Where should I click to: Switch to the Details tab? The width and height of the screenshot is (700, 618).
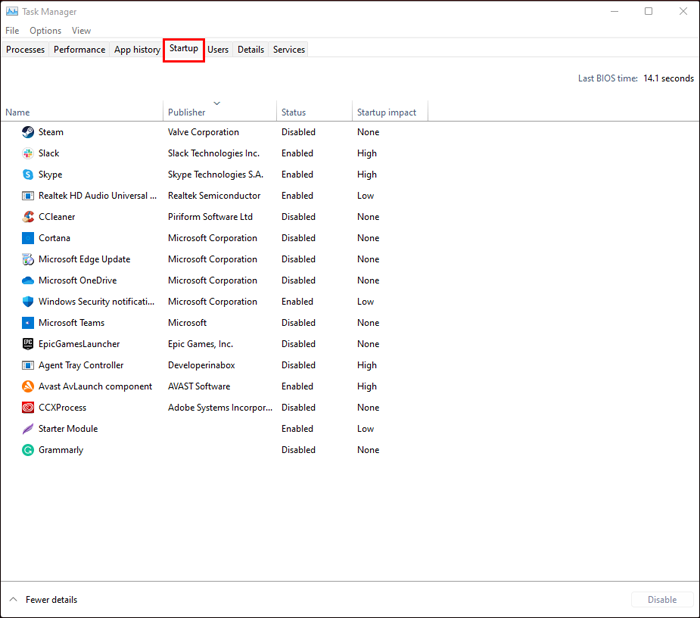pyautogui.click(x=250, y=50)
